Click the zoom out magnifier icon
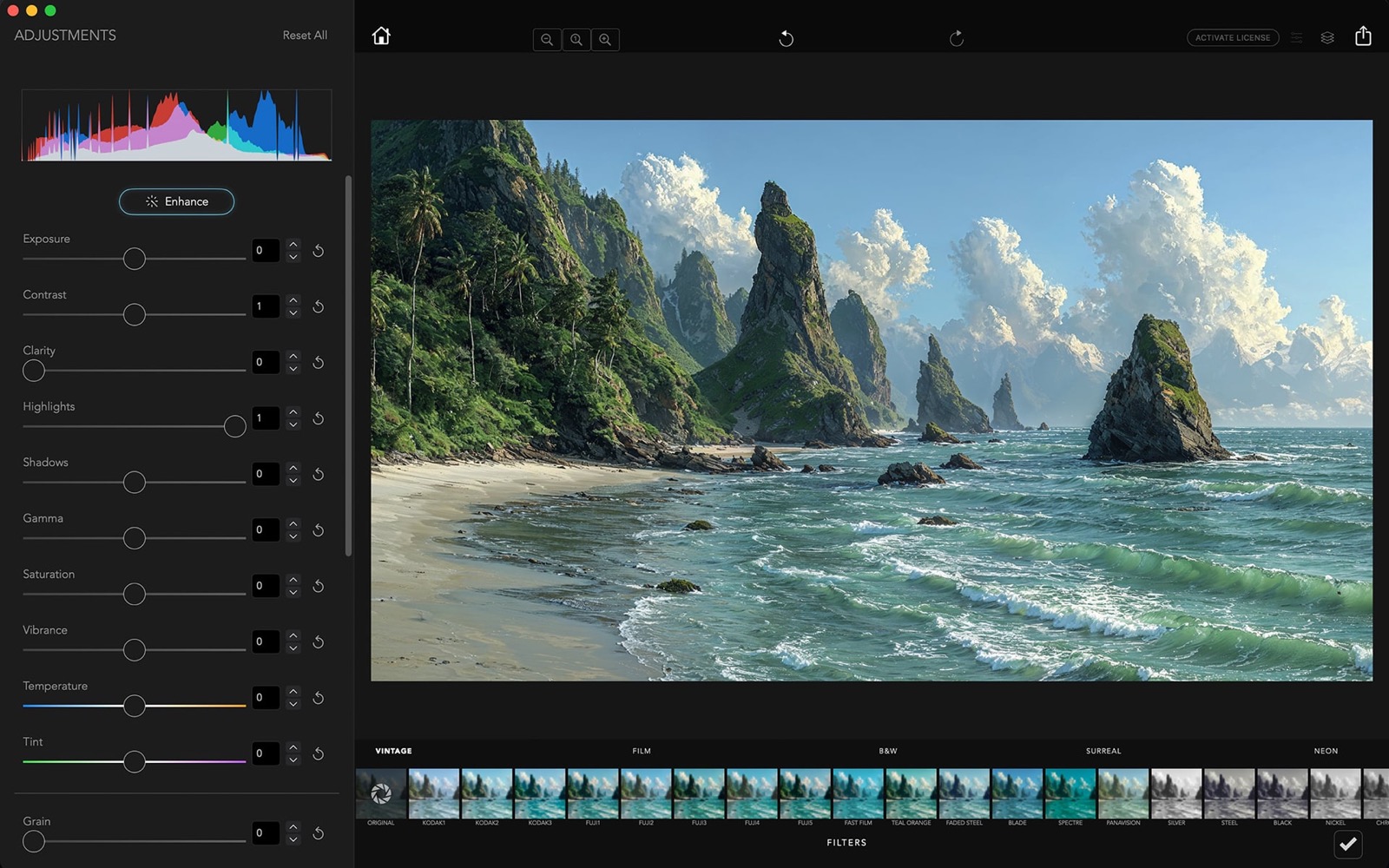The width and height of the screenshot is (1389, 868). click(547, 39)
